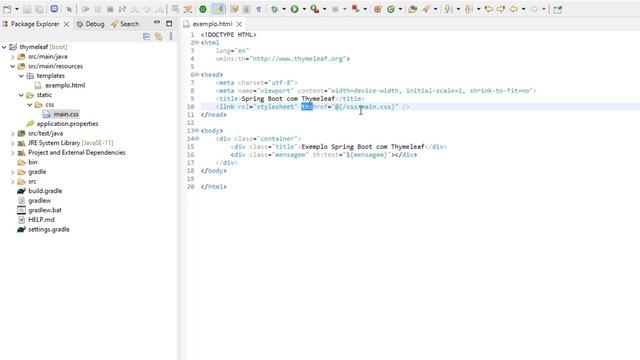The height and width of the screenshot is (360, 640).
Task: Open dropdown beside green G icon
Action: [x=400, y=9]
